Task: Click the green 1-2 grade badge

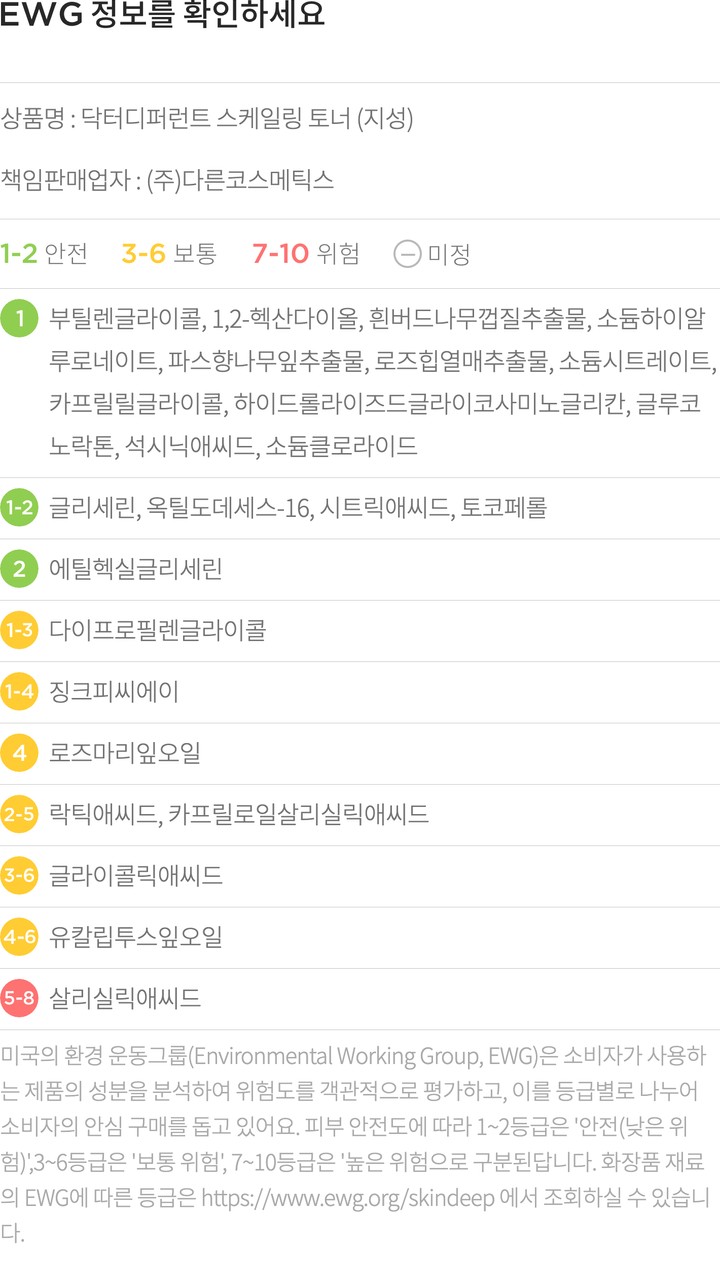Action: pos(19,508)
